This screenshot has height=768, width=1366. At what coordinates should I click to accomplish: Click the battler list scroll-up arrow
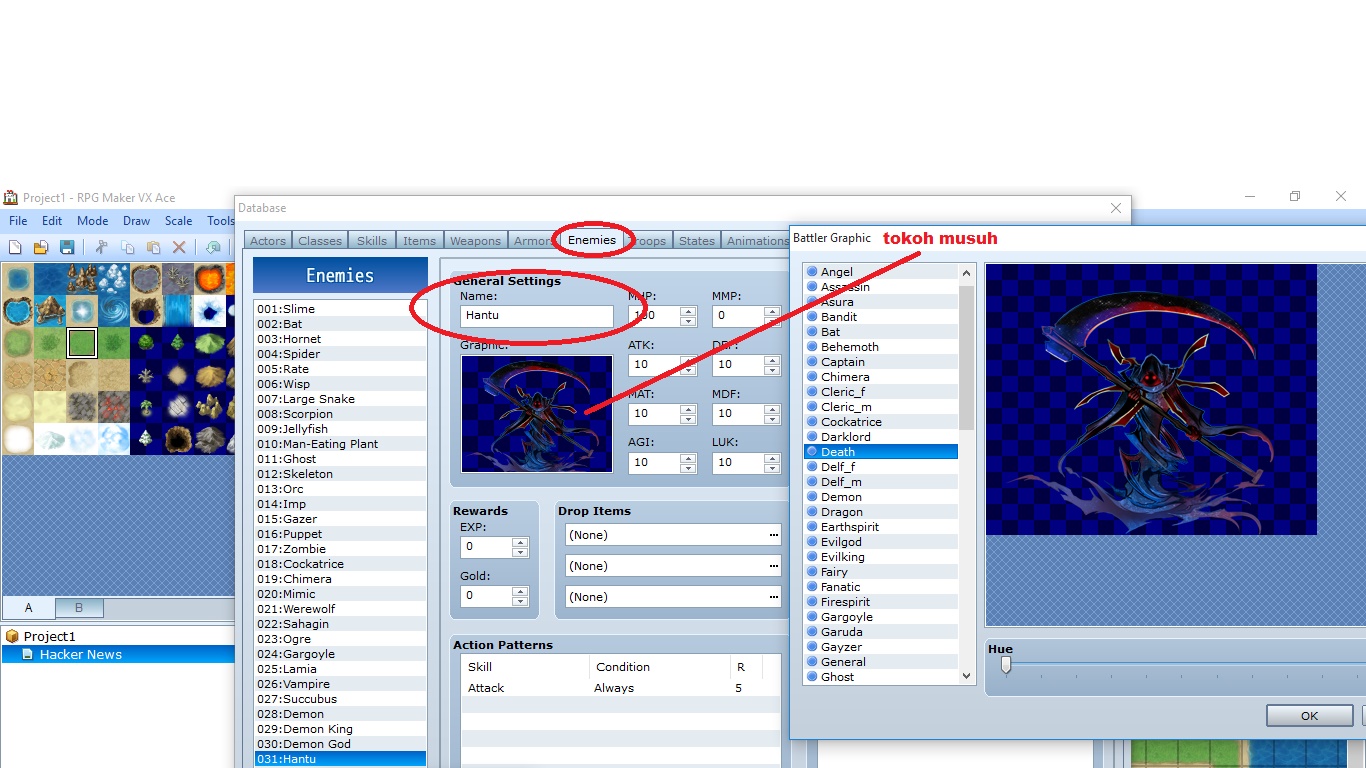(966, 272)
